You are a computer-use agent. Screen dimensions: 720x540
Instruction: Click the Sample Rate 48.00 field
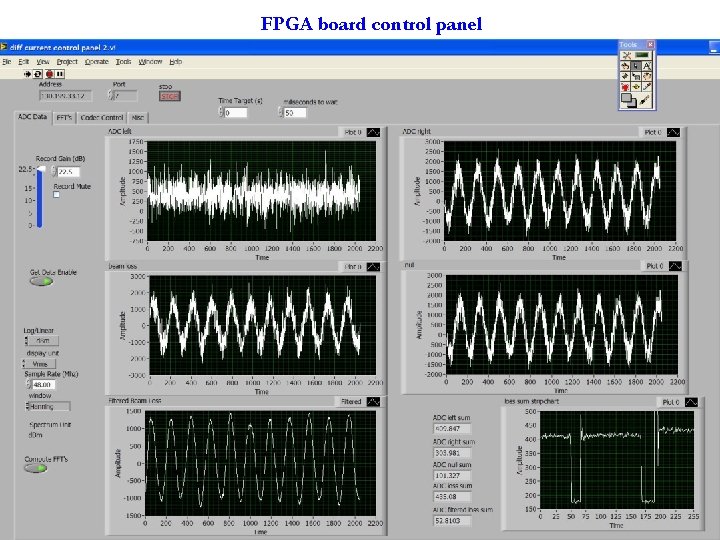click(x=44, y=384)
